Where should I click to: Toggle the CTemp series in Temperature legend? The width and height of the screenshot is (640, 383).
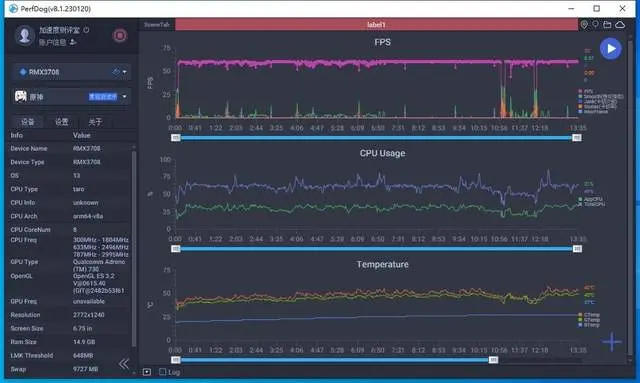[589, 315]
